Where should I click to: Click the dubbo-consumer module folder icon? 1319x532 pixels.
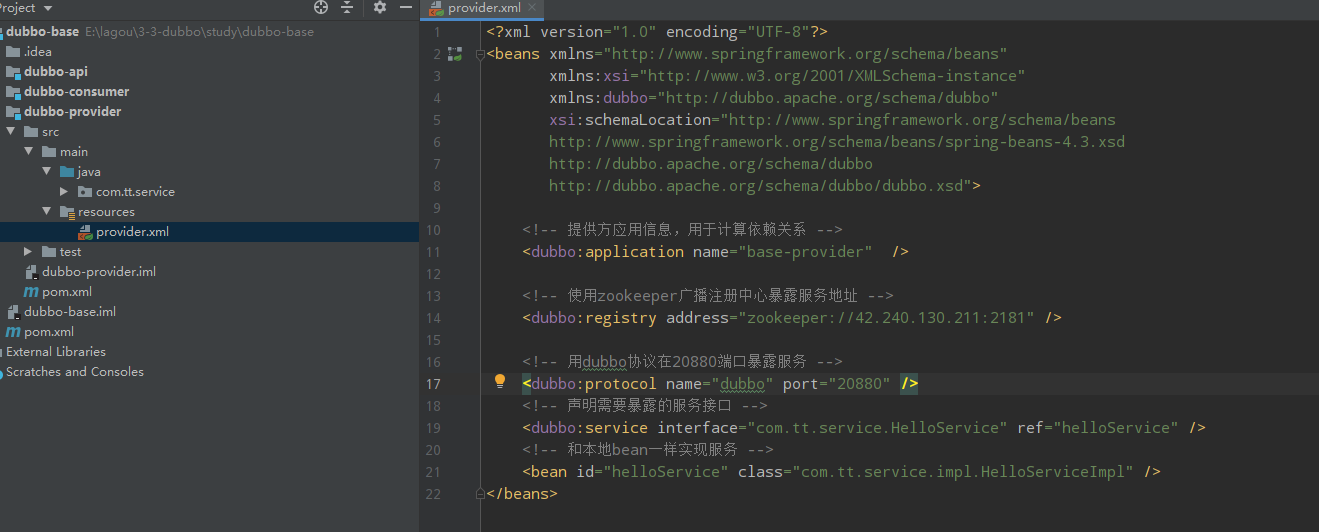(13, 92)
